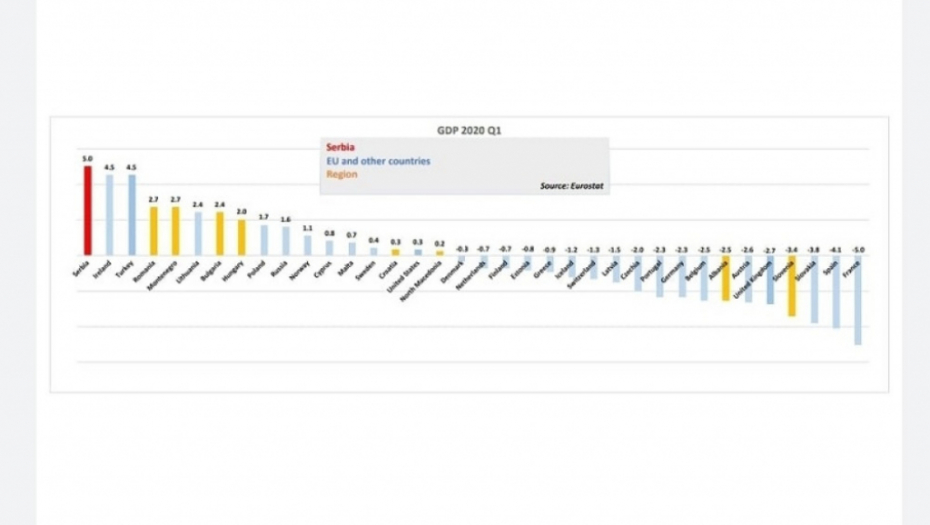
Task: Click the 5.0 value label above Serbia
Action: coord(88,158)
